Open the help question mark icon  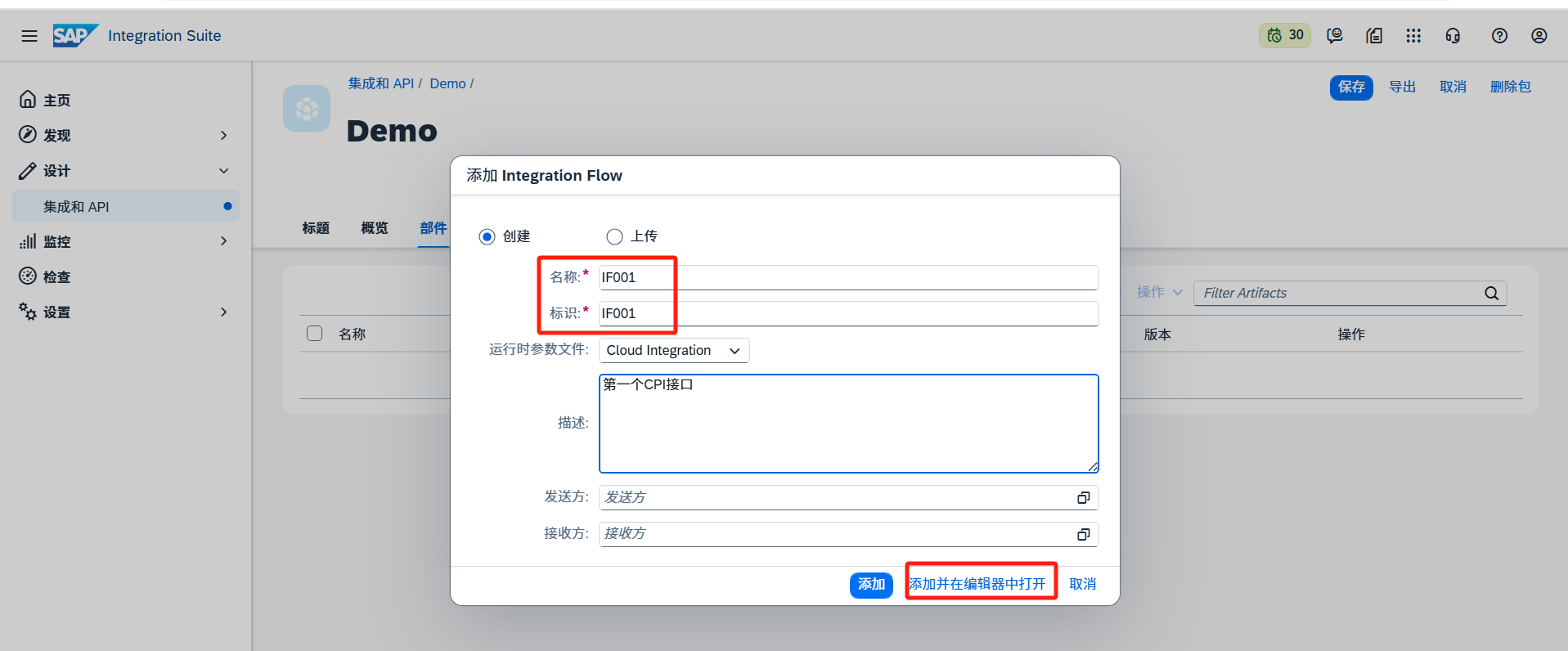1499,35
